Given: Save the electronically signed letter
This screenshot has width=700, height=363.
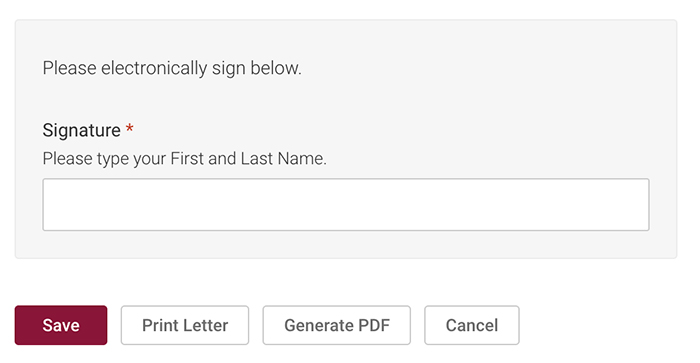Looking at the screenshot, I should click(61, 325).
